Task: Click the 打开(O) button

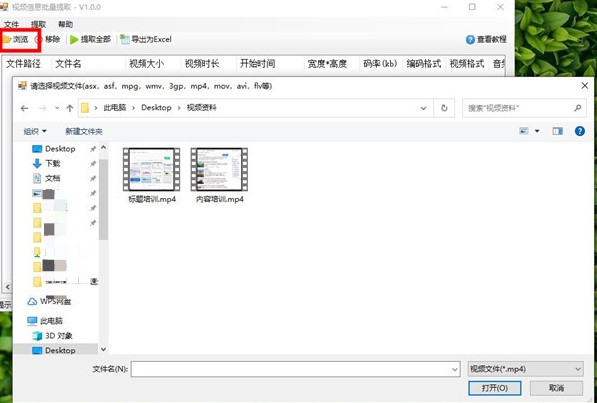Action: pyautogui.click(x=495, y=388)
